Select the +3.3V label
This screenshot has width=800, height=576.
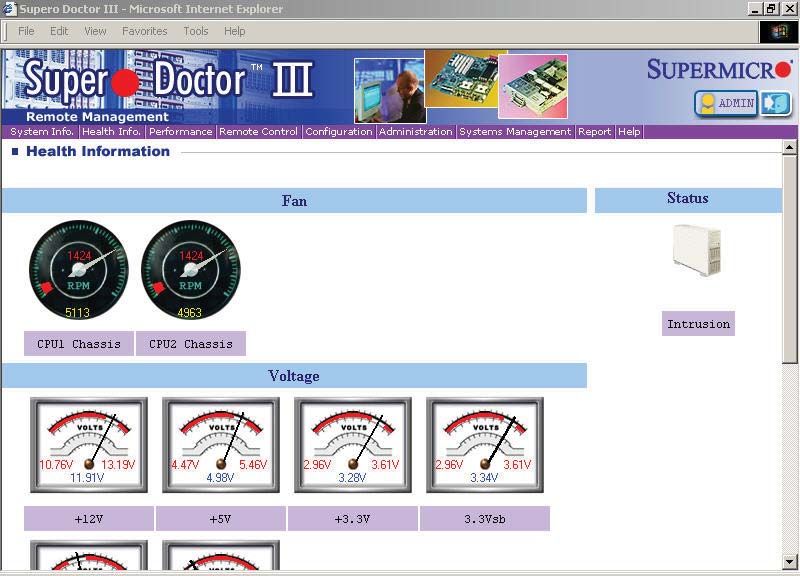353,519
